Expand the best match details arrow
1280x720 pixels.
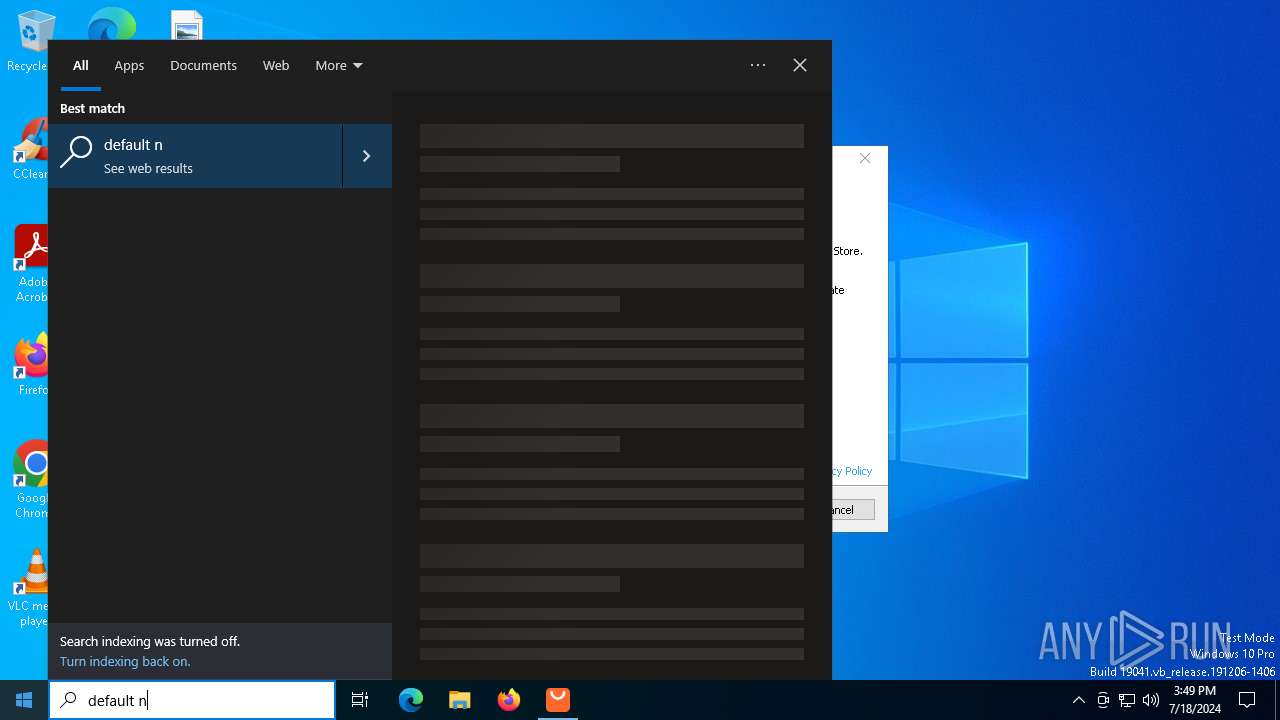pyautogui.click(x=367, y=156)
